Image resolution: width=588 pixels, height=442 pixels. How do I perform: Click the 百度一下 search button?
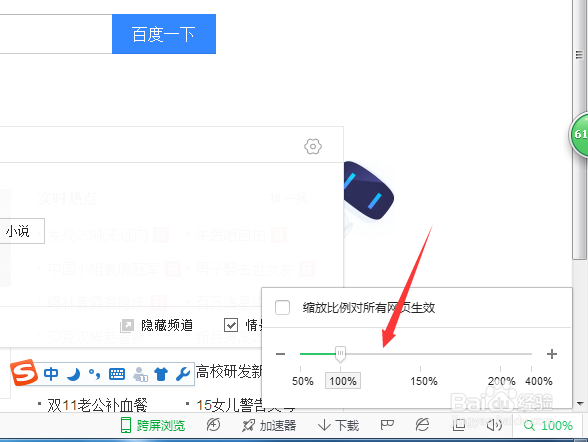pos(164,34)
